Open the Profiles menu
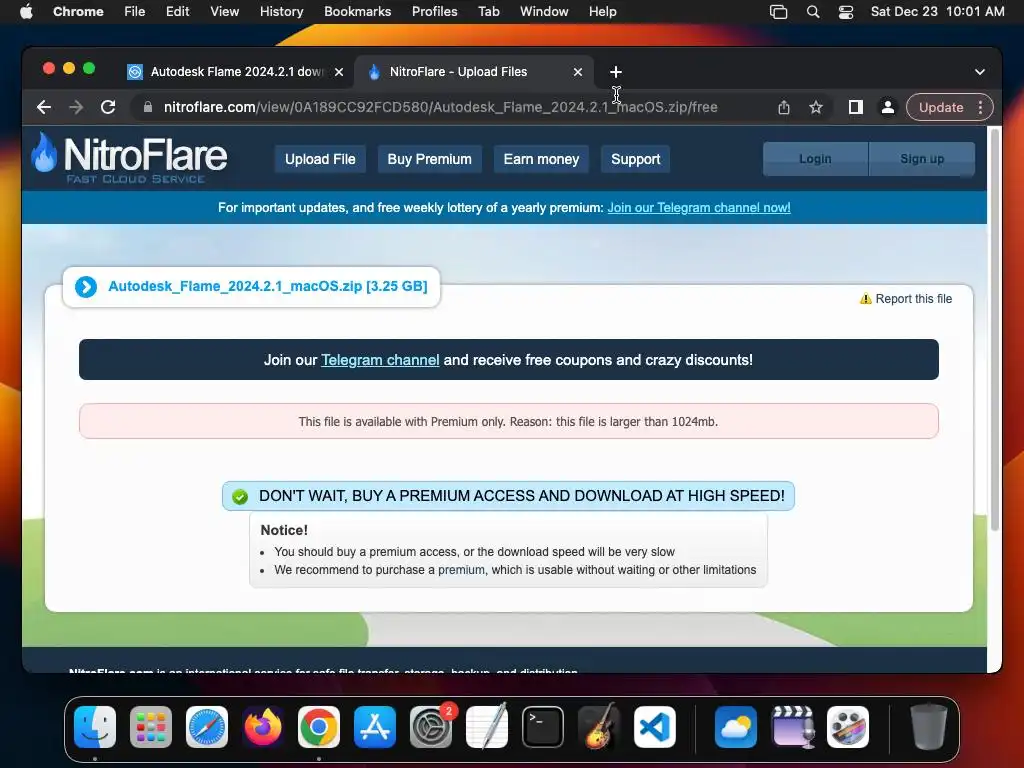This screenshot has width=1024, height=768. [434, 12]
